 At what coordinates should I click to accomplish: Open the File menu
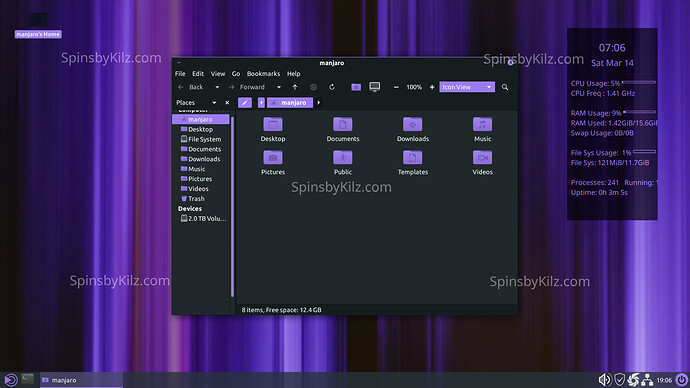pos(180,73)
